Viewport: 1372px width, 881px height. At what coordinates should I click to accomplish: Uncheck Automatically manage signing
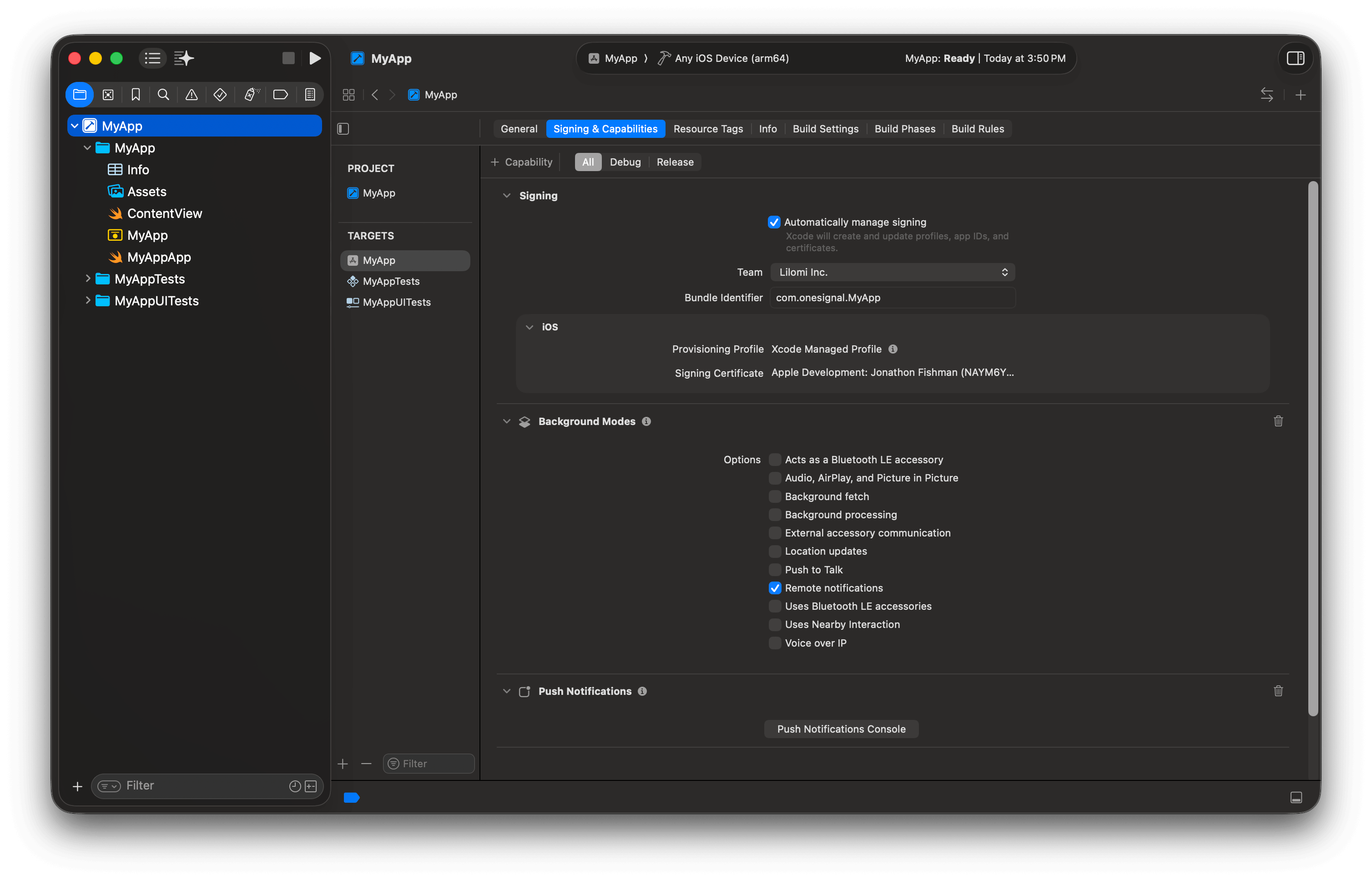pos(774,222)
